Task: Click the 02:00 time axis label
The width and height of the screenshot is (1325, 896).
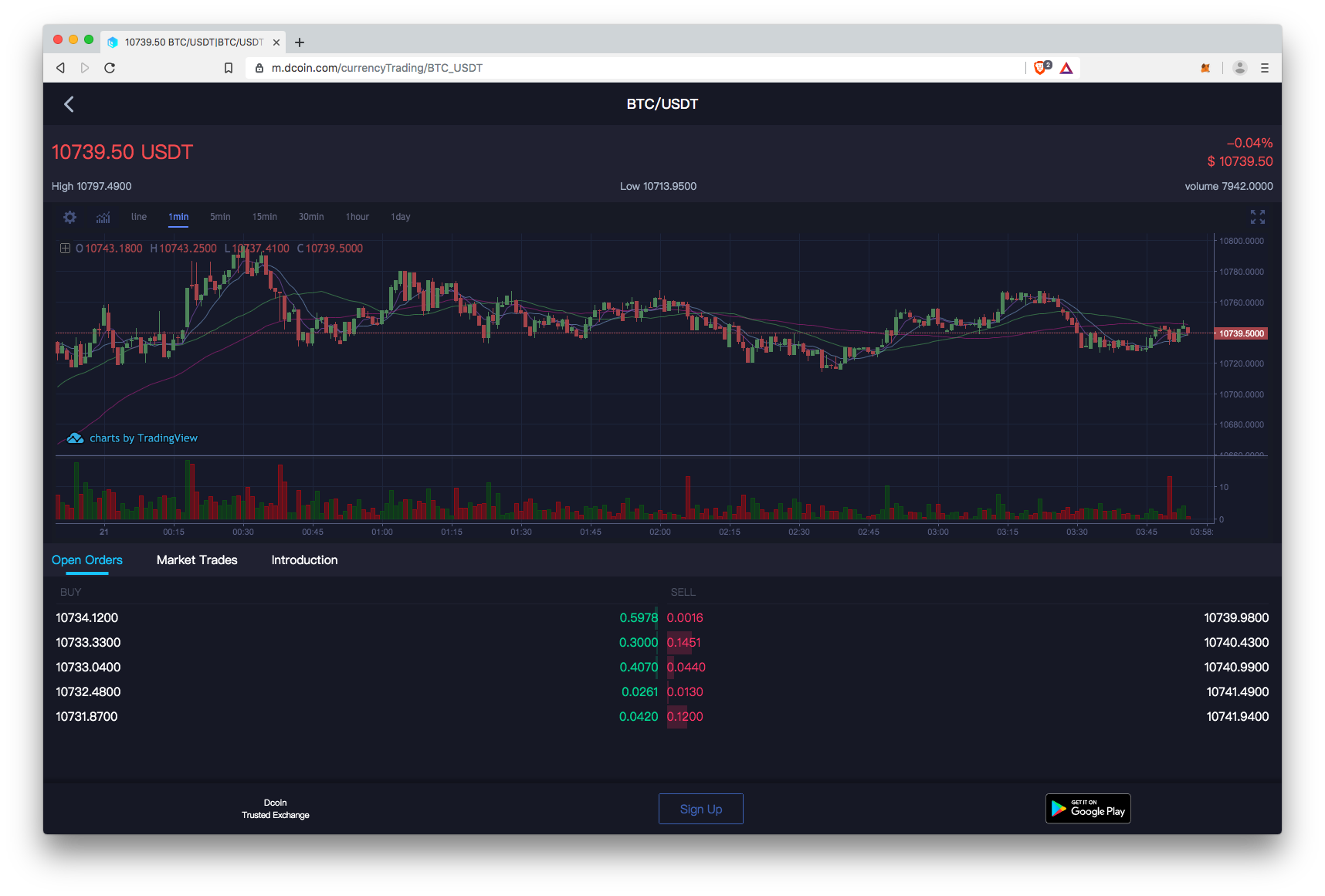Action: (x=660, y=532)
